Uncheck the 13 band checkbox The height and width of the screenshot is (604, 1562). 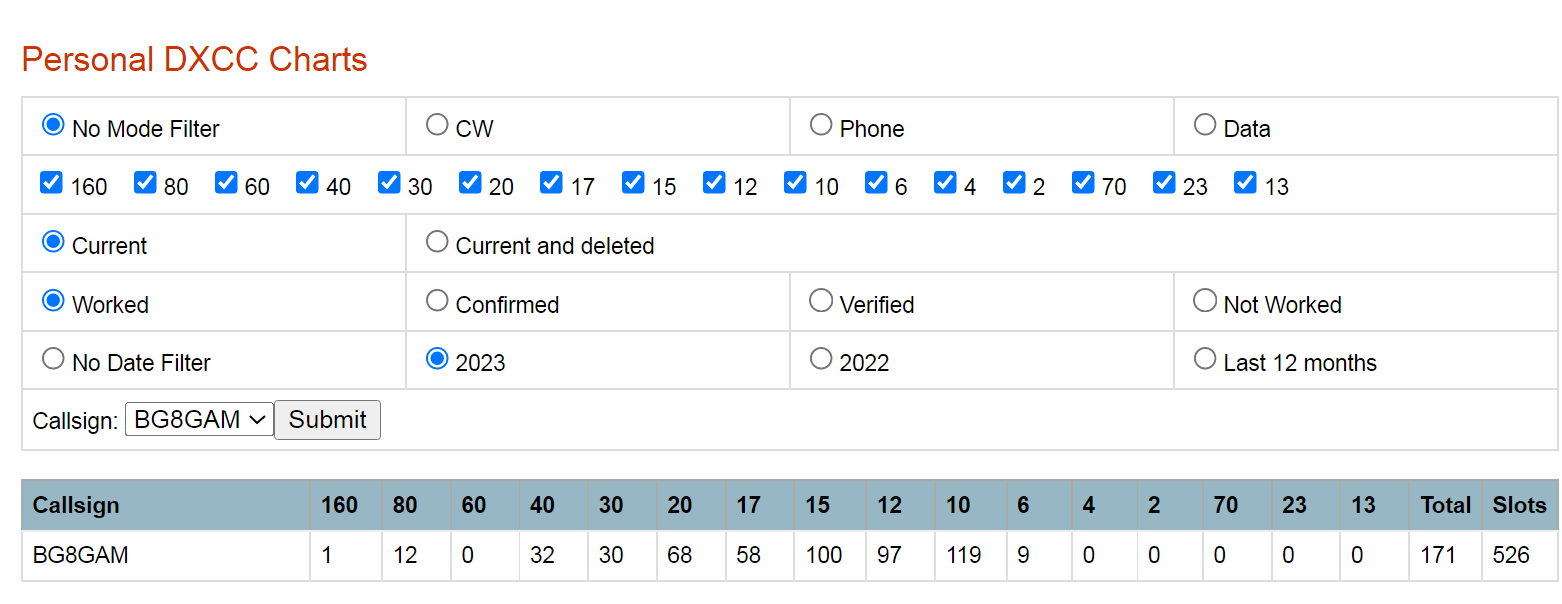click(x=1245, y=183)
